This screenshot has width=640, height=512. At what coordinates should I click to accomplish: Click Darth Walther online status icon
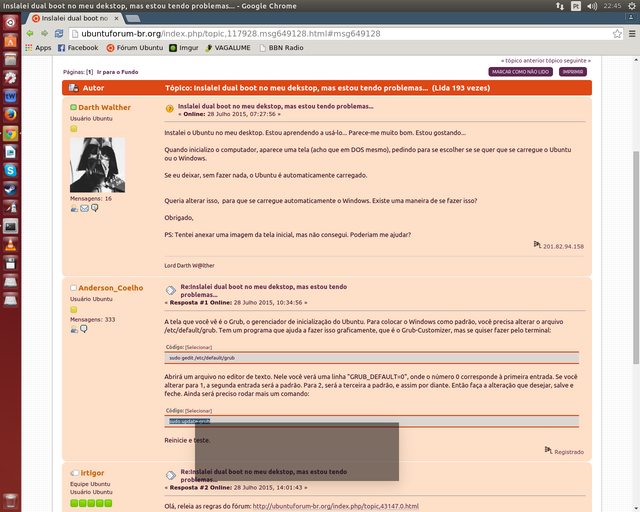pyautogui.click(x=73, y=107)
